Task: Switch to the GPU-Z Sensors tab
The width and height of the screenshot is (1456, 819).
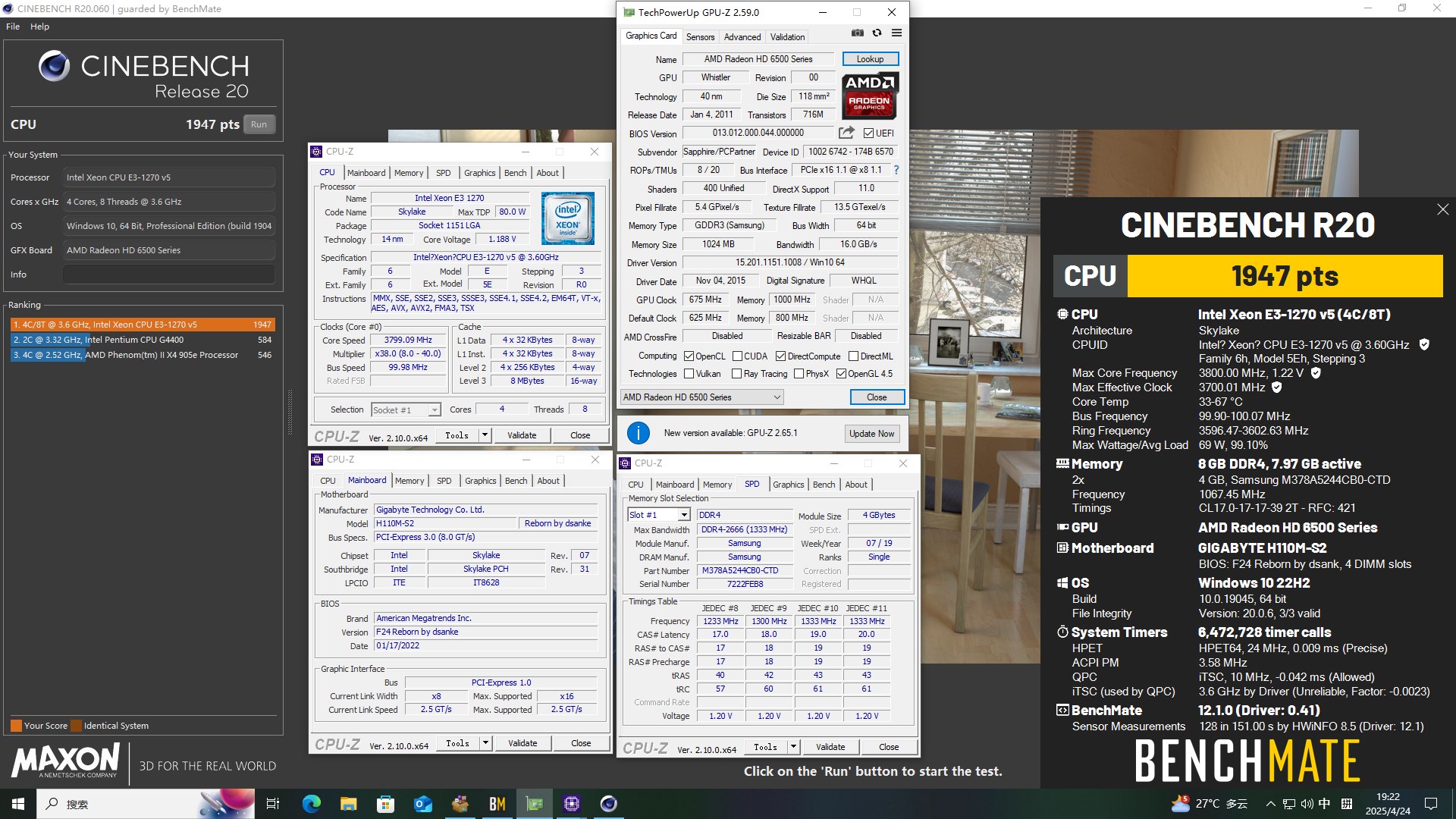Action: coord(700,36)
